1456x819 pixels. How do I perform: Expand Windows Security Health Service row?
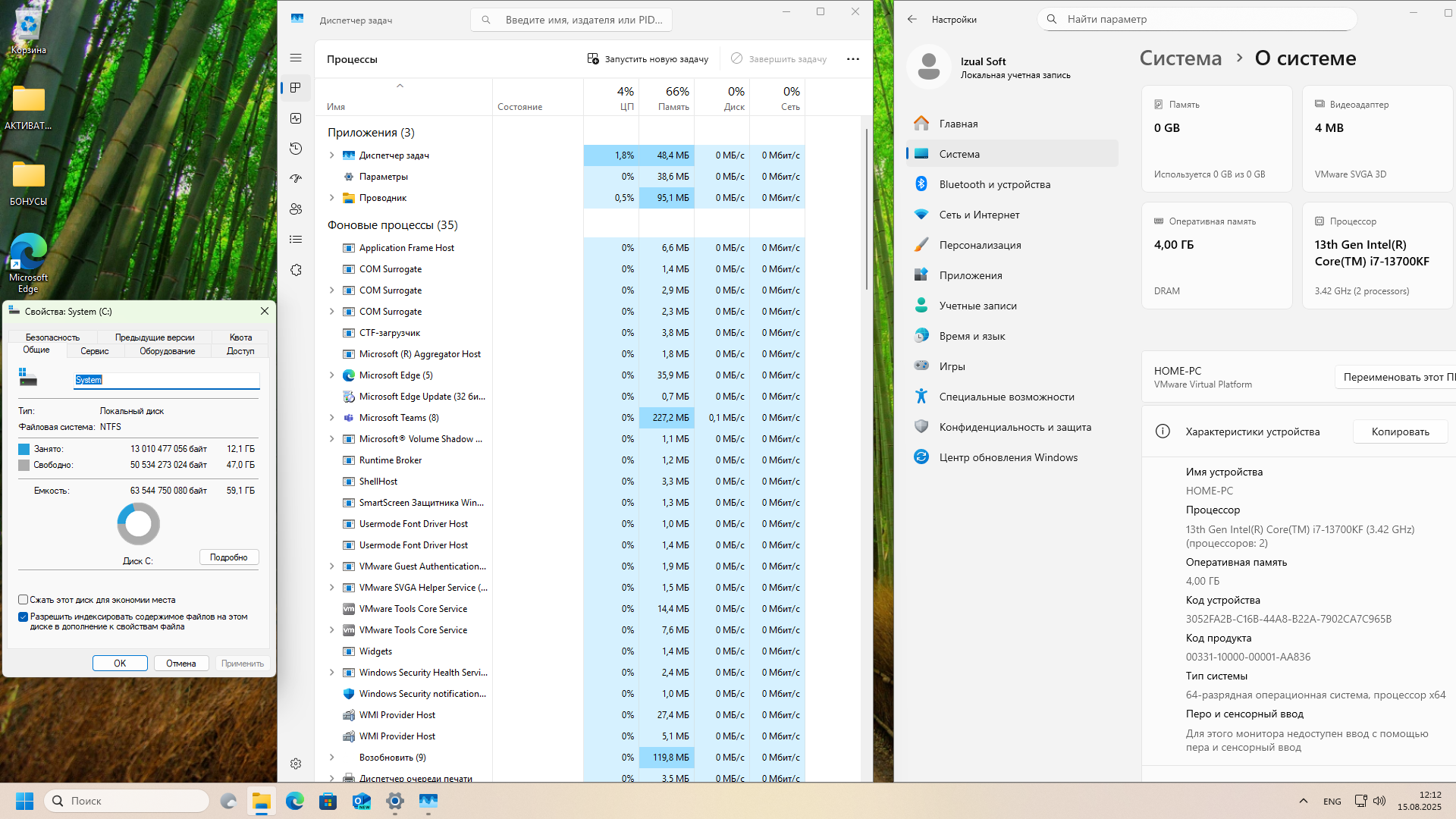331,673
